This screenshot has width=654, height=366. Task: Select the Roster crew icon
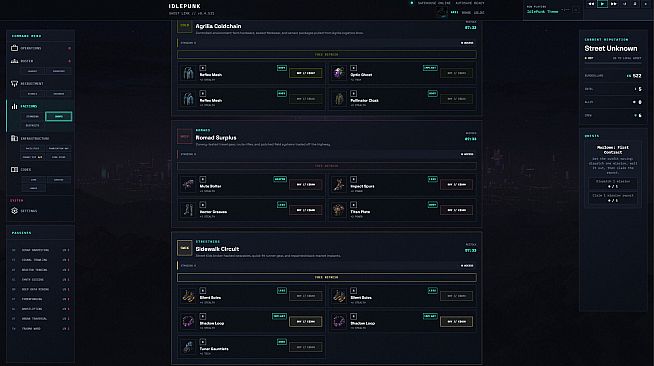(14, 61)
